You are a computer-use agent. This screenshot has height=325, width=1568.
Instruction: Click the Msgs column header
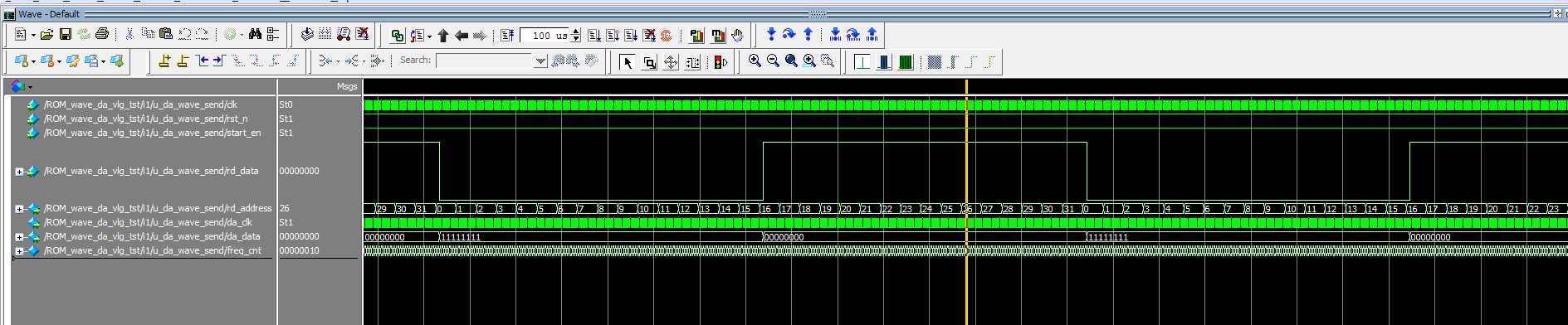pyautogui.click(x=347, y=86)
